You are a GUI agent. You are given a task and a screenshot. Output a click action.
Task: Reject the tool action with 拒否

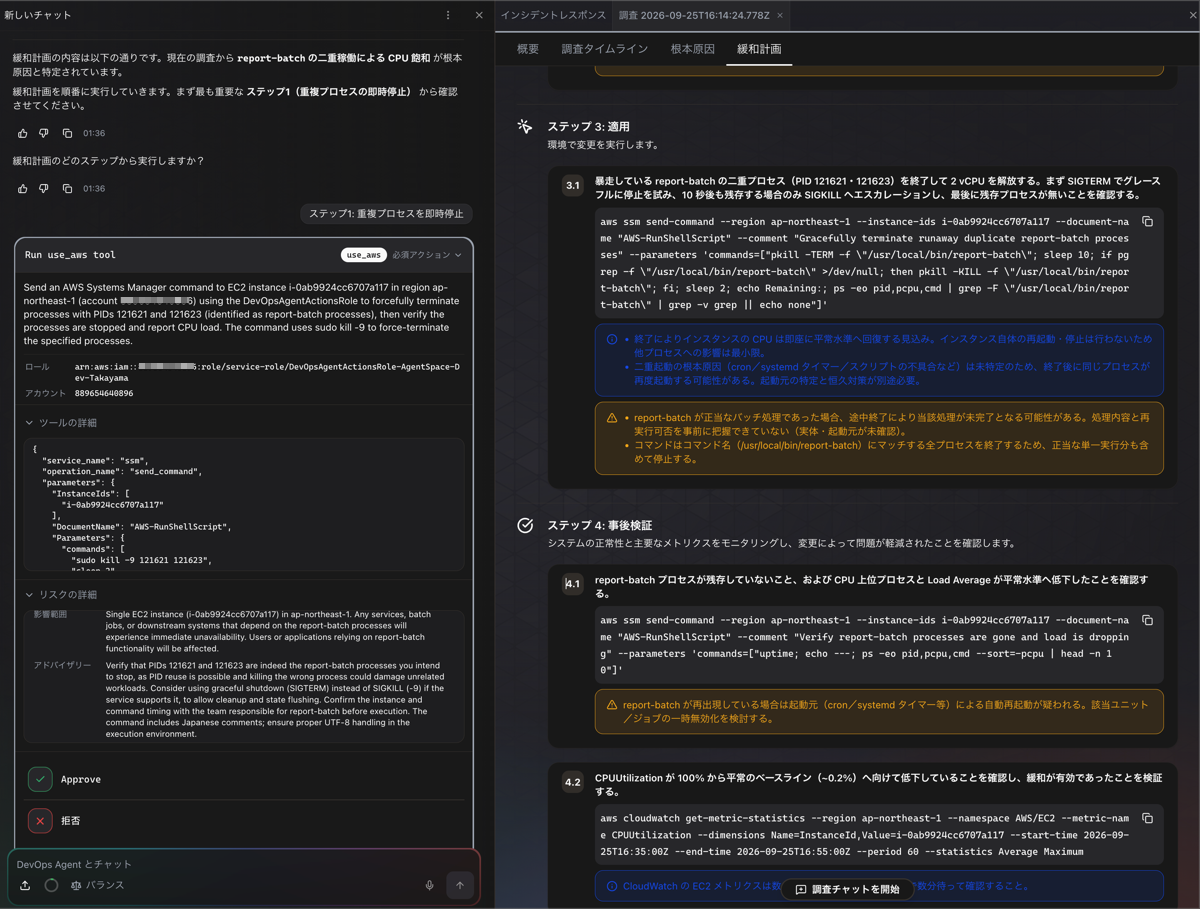point(40,821)
